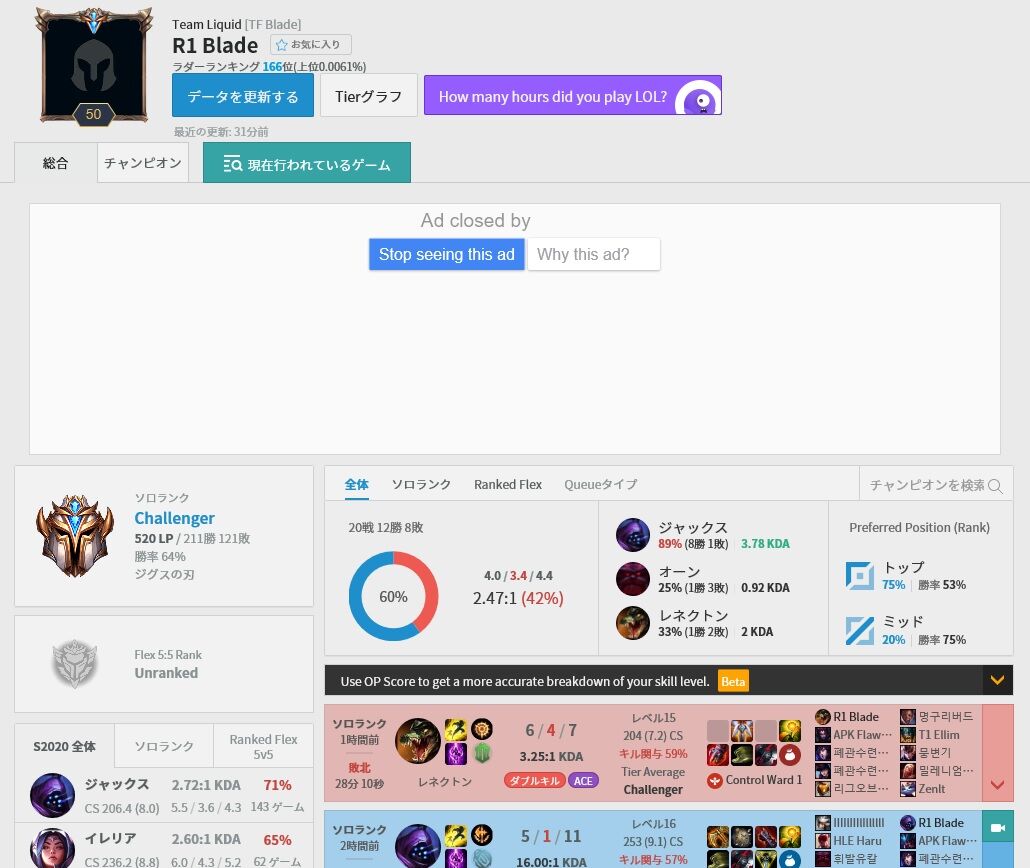Select the Ranked Flex 5v5 season tab

coord(263,746)
